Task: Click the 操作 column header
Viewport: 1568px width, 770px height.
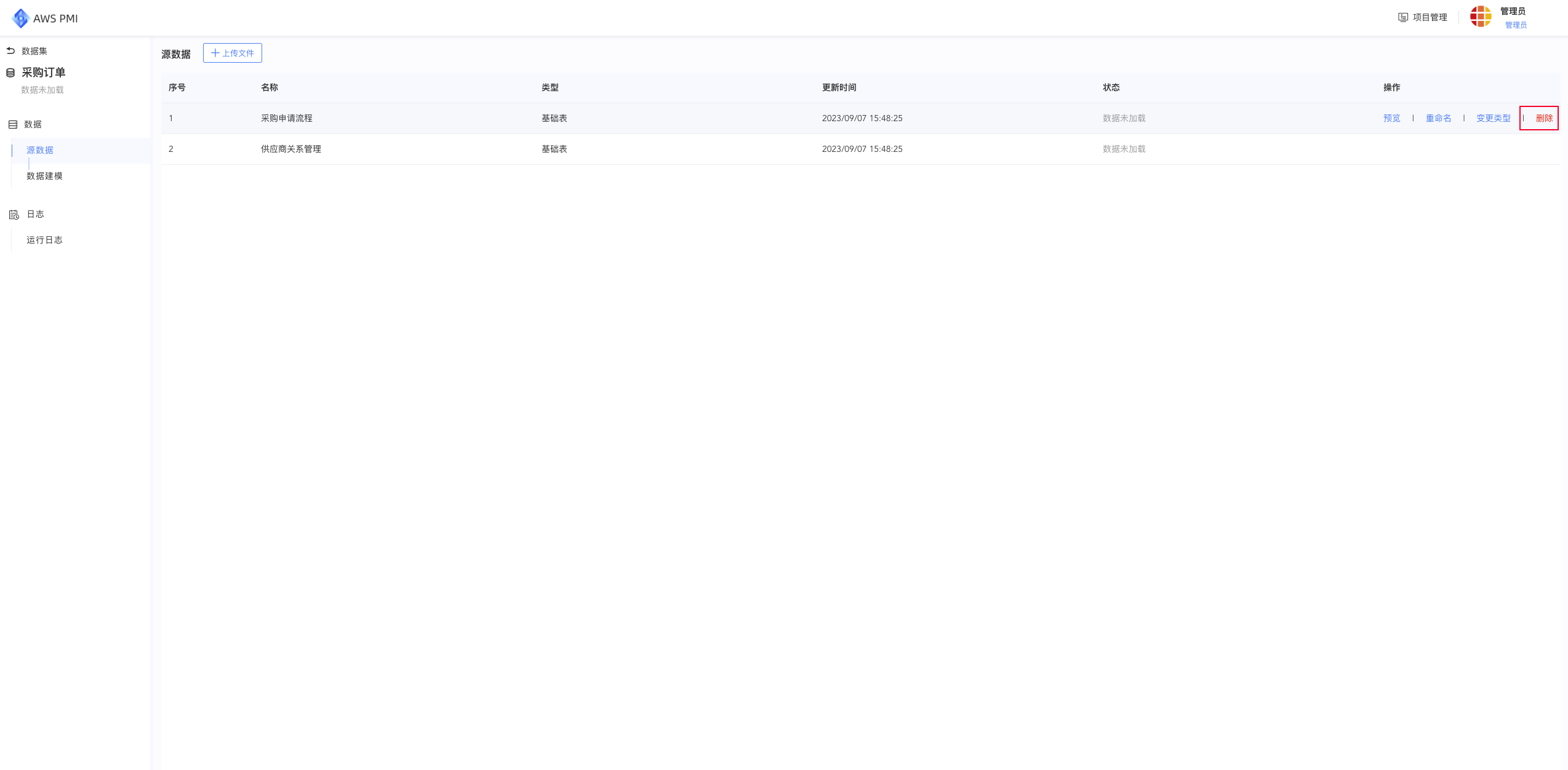Action: (x=1392, y=87)
